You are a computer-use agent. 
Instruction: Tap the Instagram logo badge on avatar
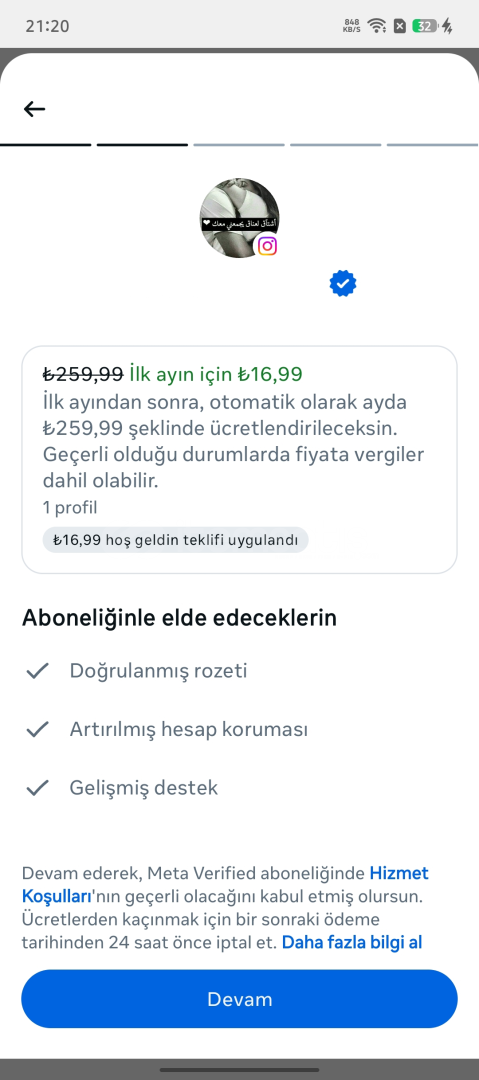click(x=267, y=246)
